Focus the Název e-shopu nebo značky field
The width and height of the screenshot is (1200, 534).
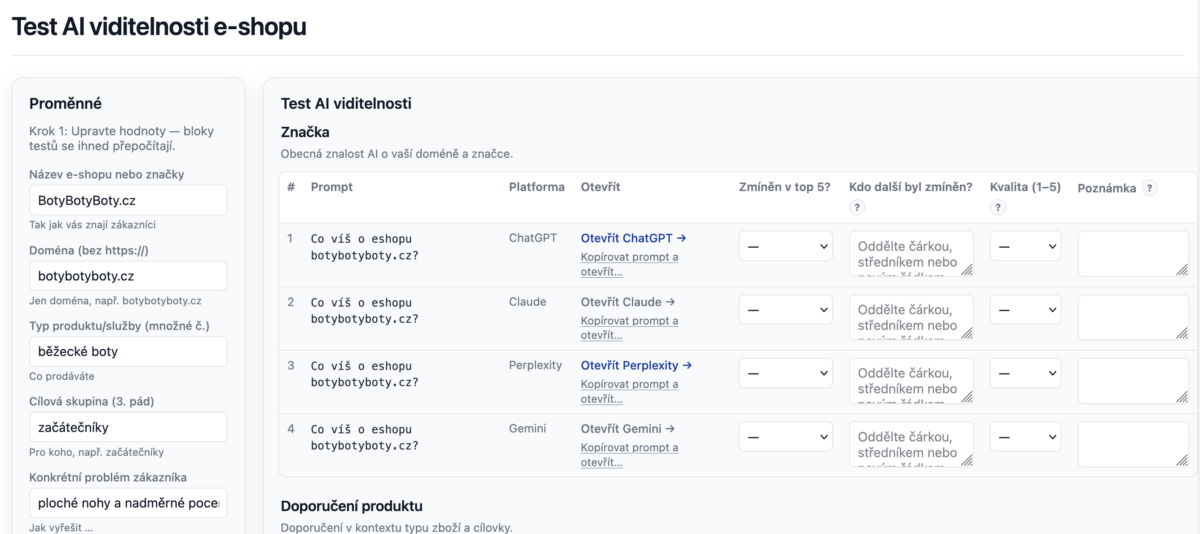click(128, 200)
